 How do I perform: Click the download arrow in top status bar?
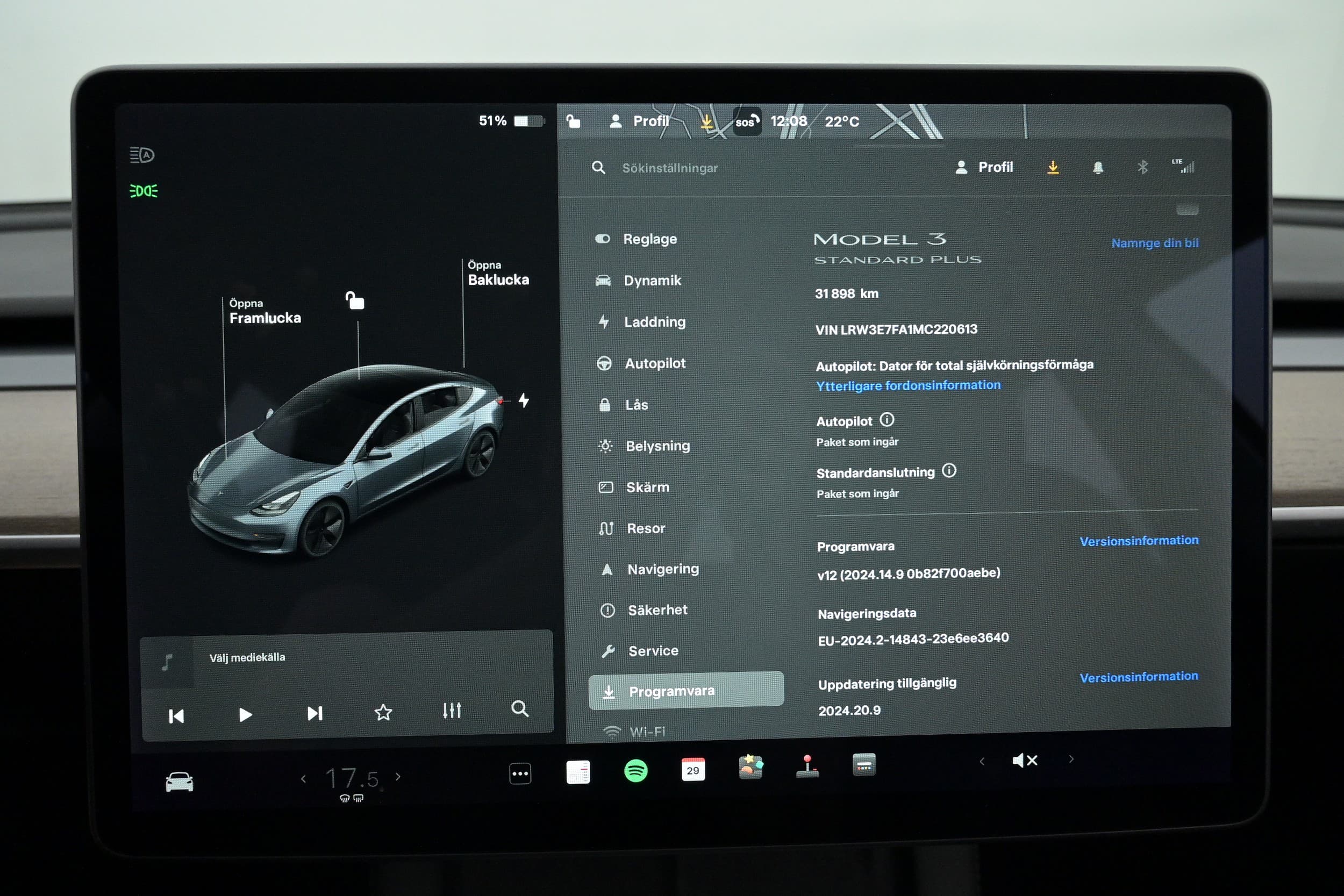[706, 121]
